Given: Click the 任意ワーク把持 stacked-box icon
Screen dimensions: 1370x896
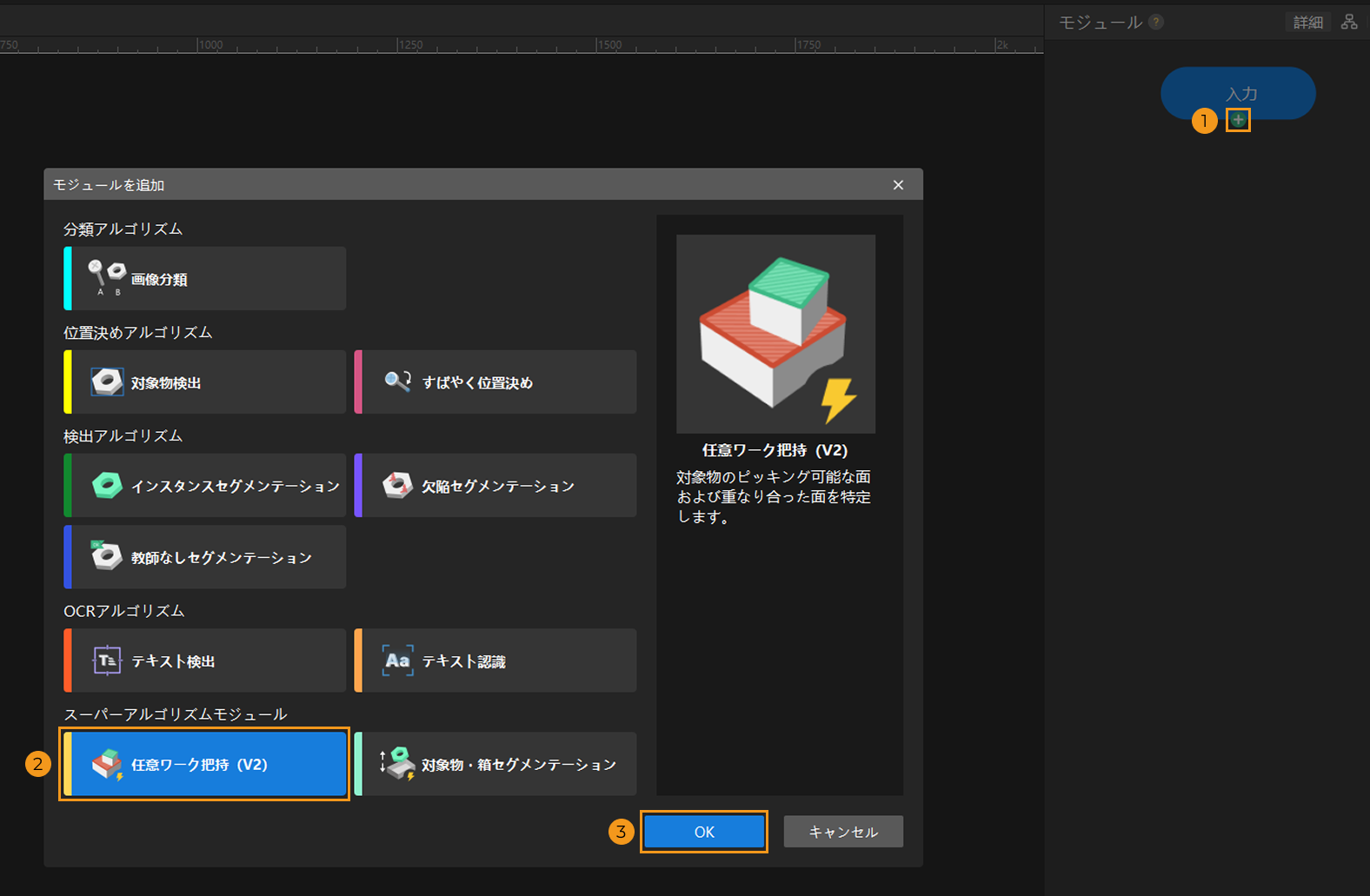Looking at the screenshot, I should (x=108, y=764).
